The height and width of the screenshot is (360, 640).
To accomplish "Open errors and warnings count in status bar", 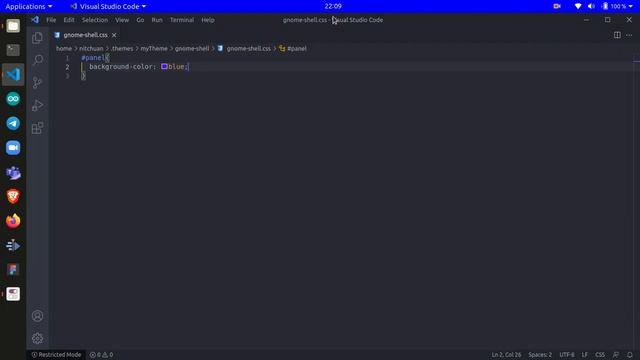I will (101, 355).
